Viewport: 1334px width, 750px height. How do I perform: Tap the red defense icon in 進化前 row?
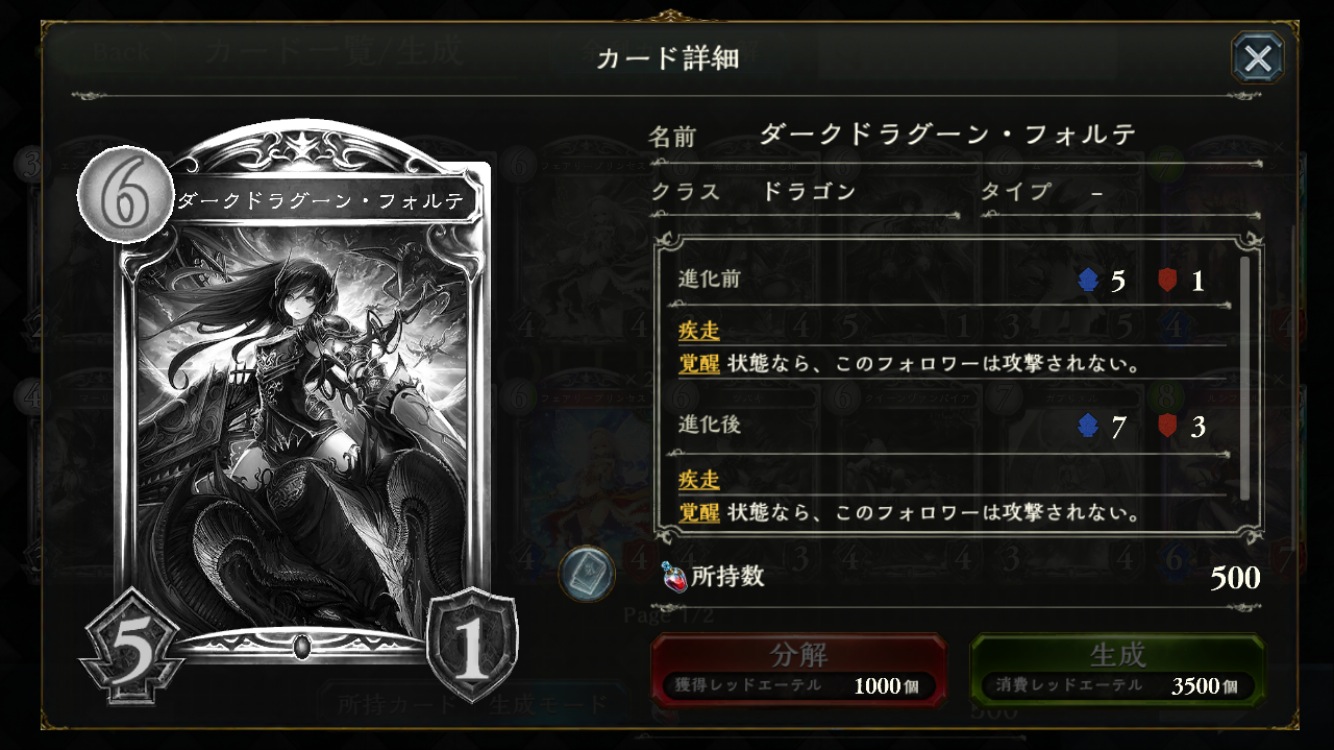tap(1168, 281)
